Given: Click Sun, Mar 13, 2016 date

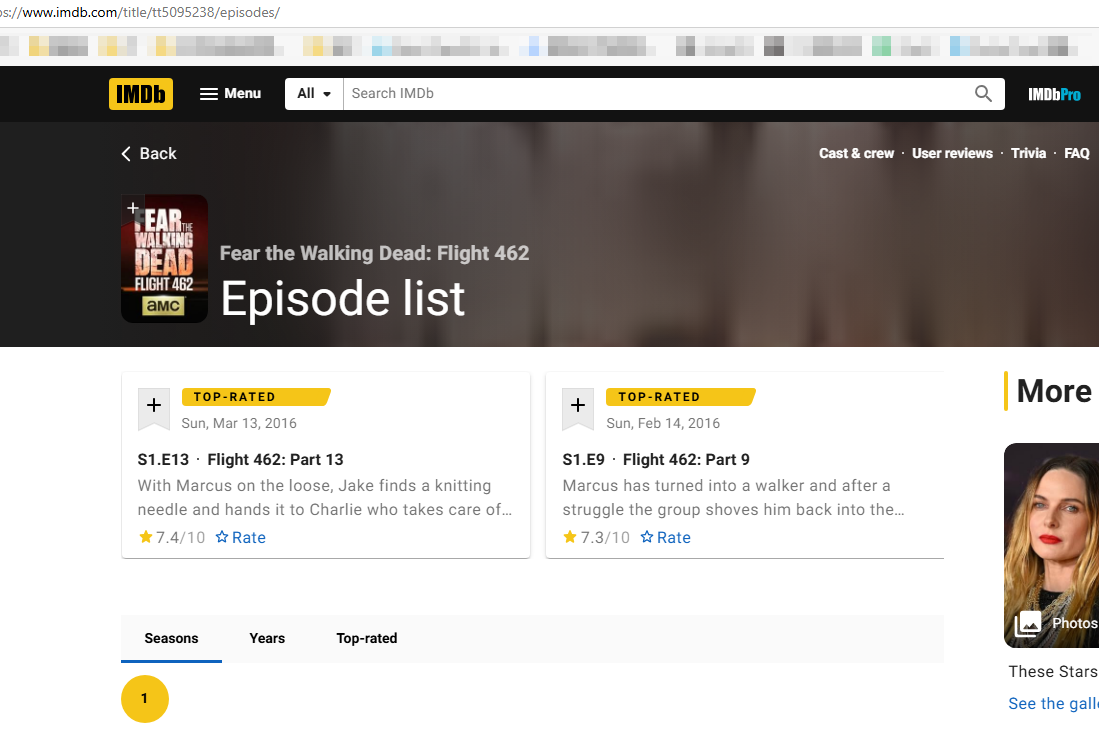Looking at the screenshot, I should pyautogui.click(x=239, y=423).
